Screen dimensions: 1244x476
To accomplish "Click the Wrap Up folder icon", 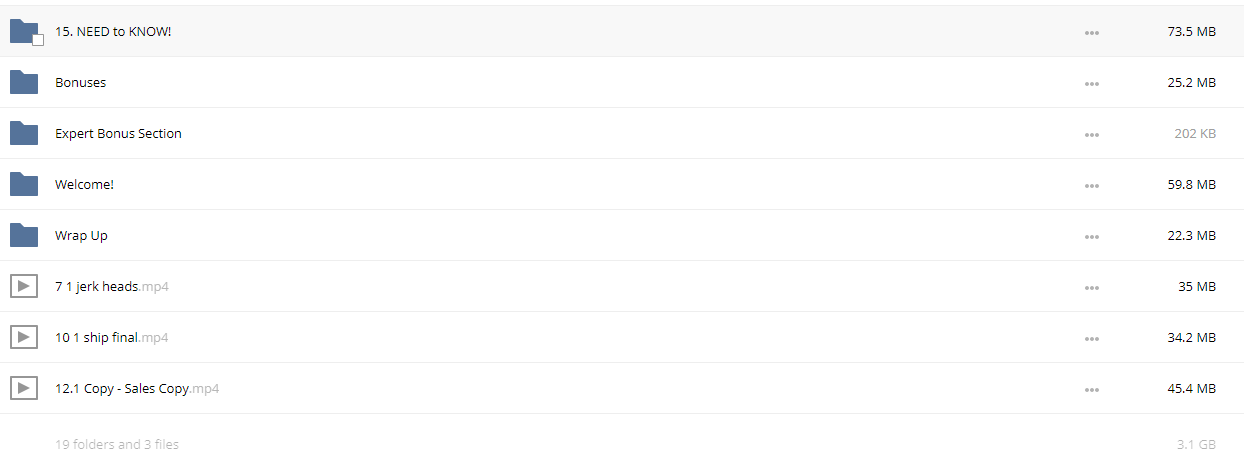I will pyautogui.click(x=23, y=235).
